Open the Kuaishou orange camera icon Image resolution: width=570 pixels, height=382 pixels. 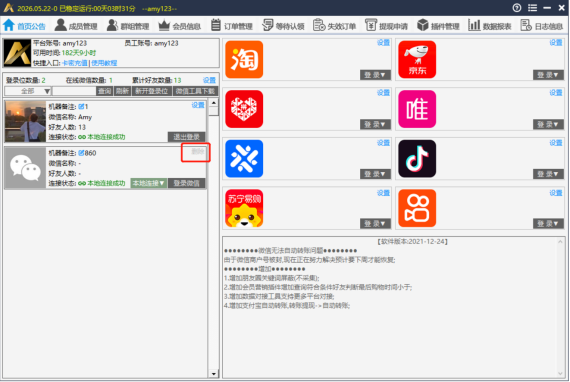click(417, 208)
